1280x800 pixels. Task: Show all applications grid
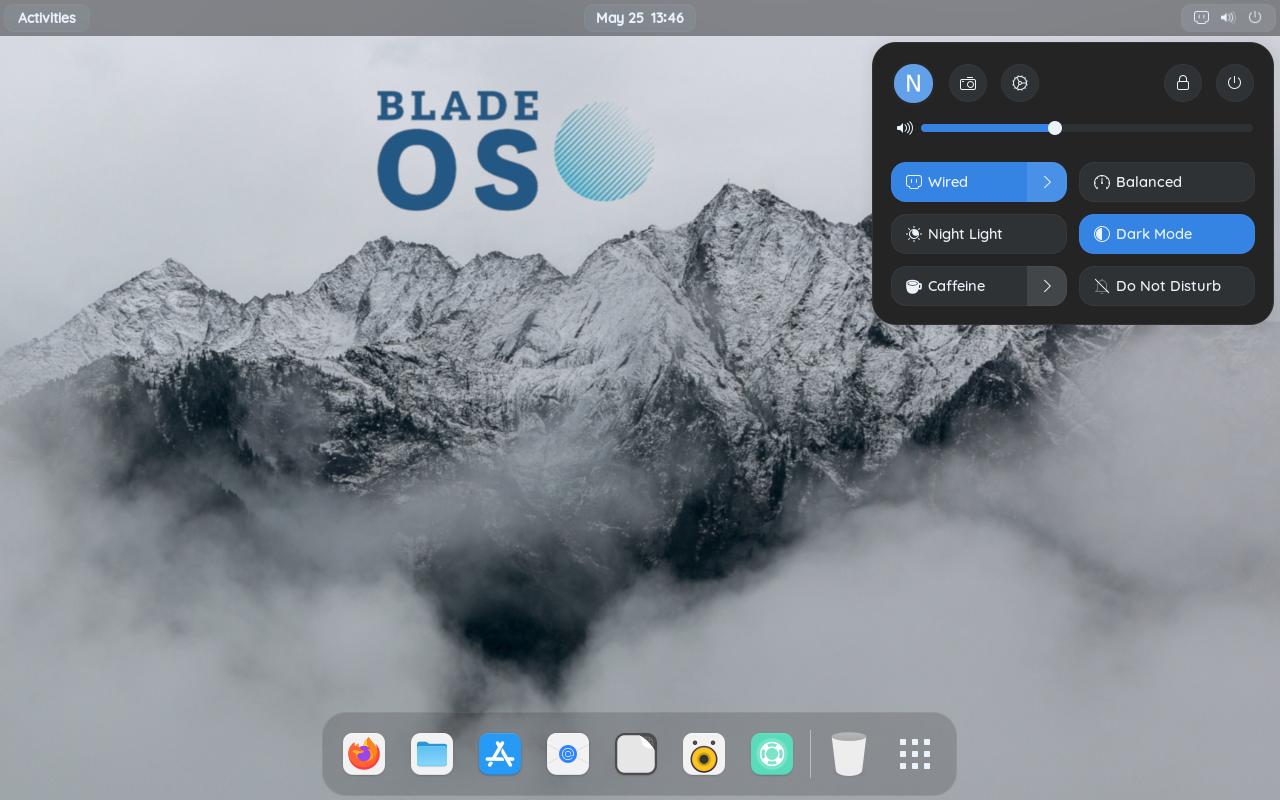click(915, 754)
